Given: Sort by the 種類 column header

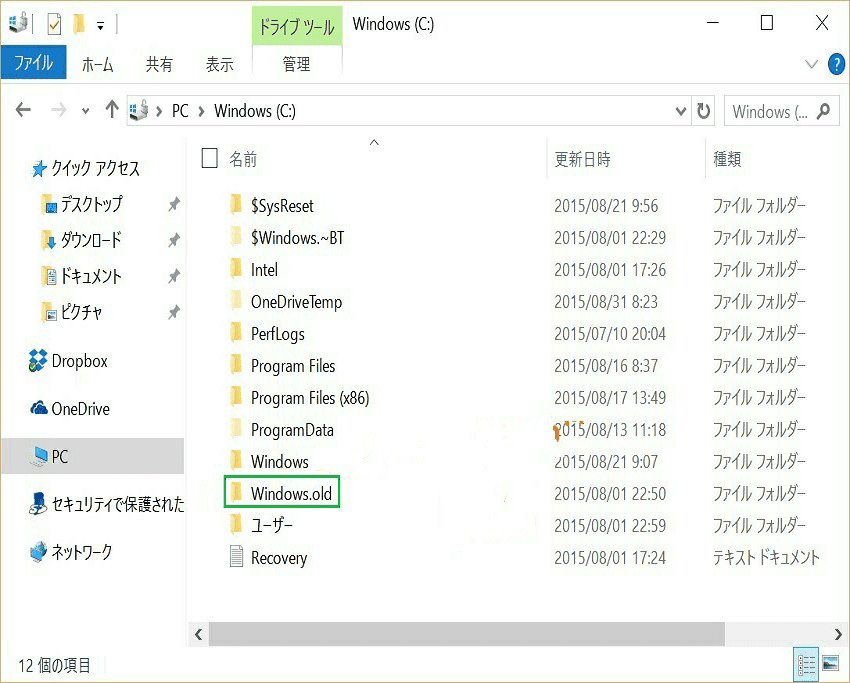Looking at the screenshot, I should click(727, 159).
